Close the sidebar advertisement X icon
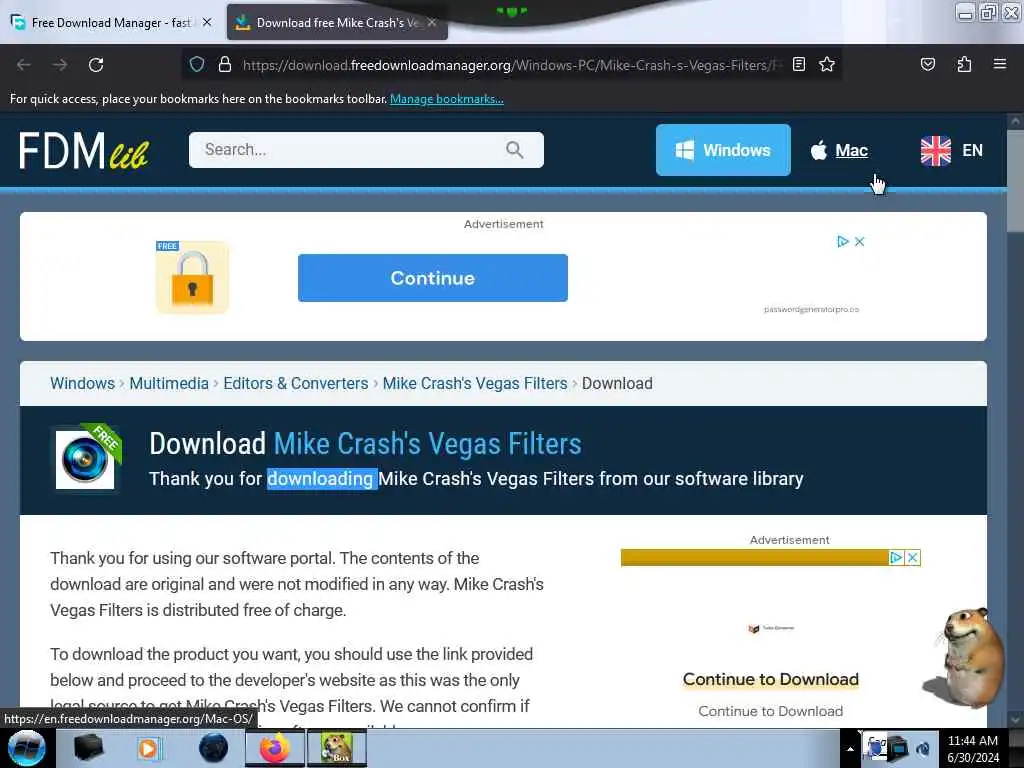The height and width of the screenshot is (768, 1024). pos(913,558)
